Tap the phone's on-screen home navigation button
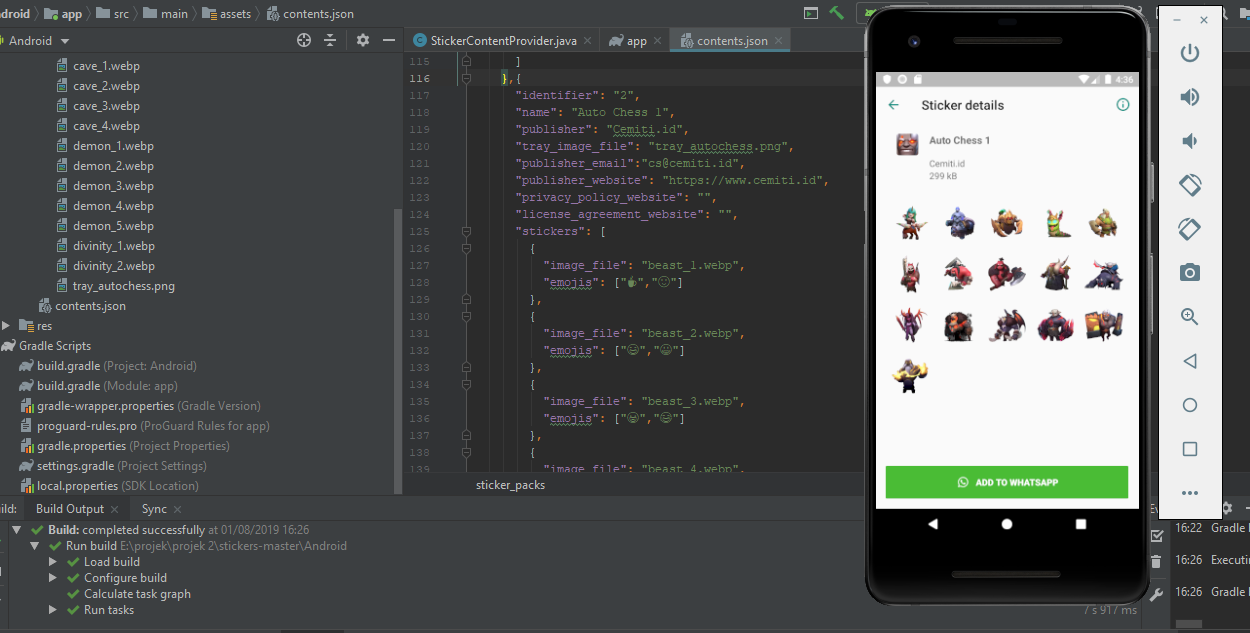Viewport: 1250px width, 633px height. (x=1007, y=524)
